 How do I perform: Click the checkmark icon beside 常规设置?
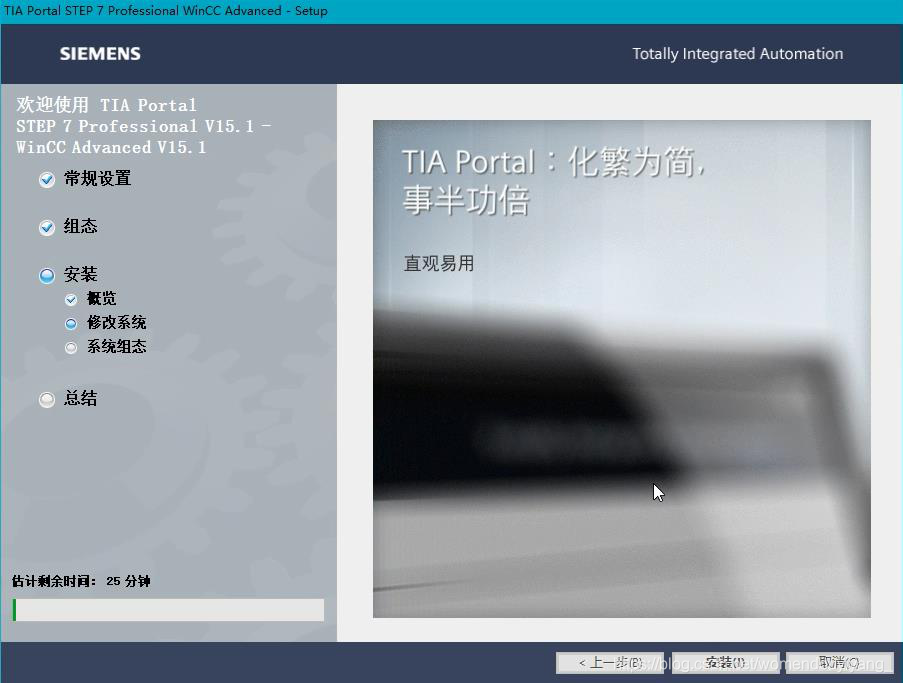[47, 180]
